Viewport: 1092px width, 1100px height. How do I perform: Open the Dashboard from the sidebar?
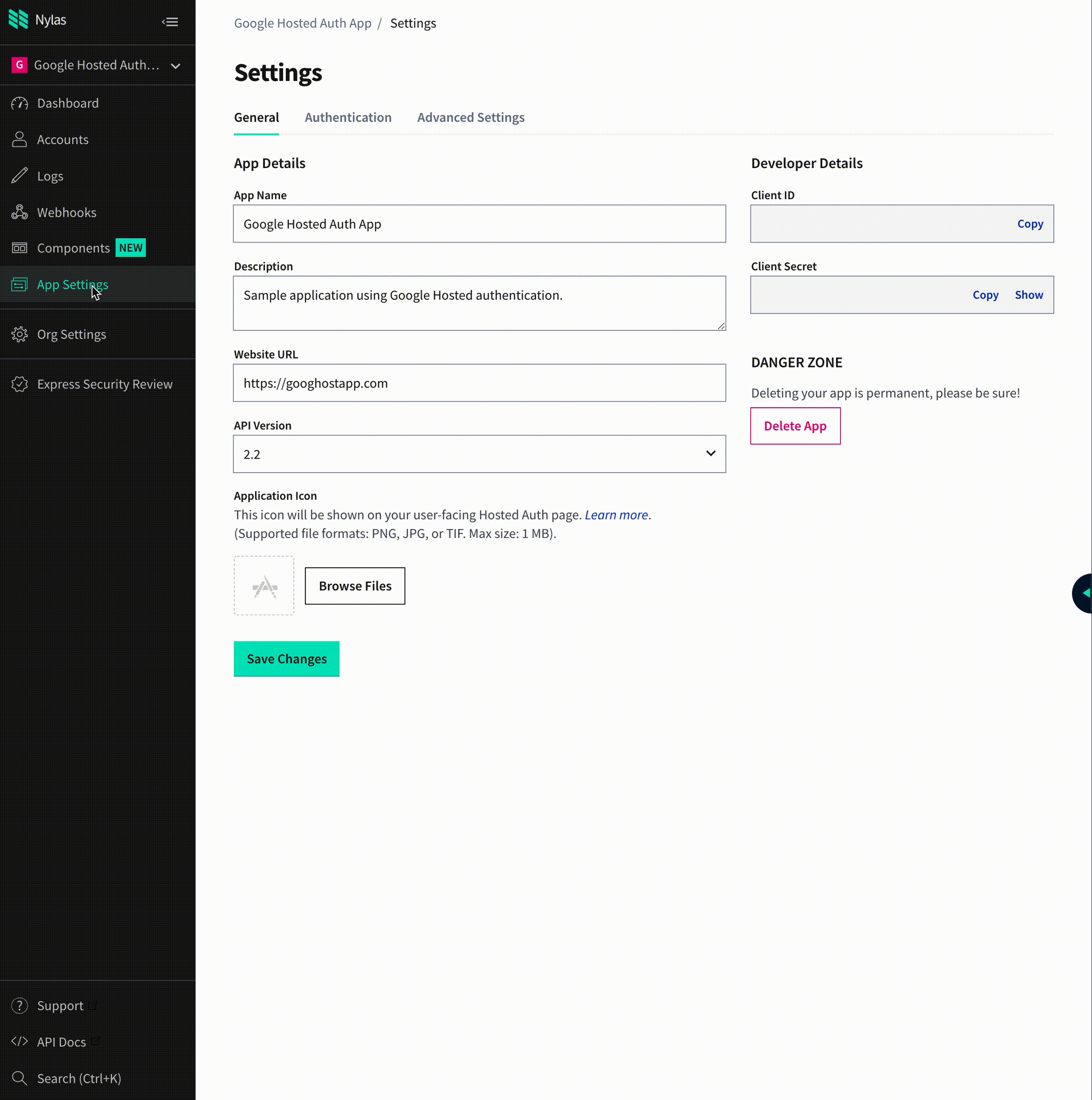tap(68, 103)
